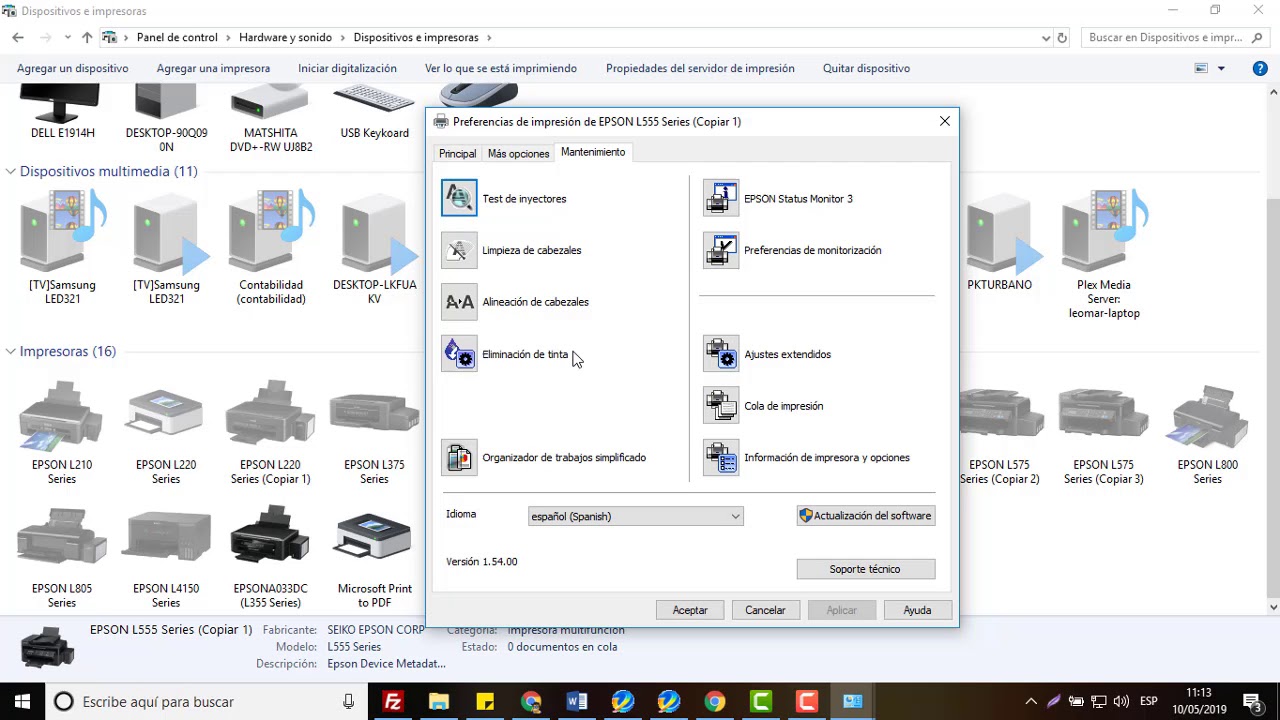Image resolution: width=1280 pixels, height=720 pixels.
Task: Select the EPSON L4150 Series printer
Action: click(x=166, y=558)
